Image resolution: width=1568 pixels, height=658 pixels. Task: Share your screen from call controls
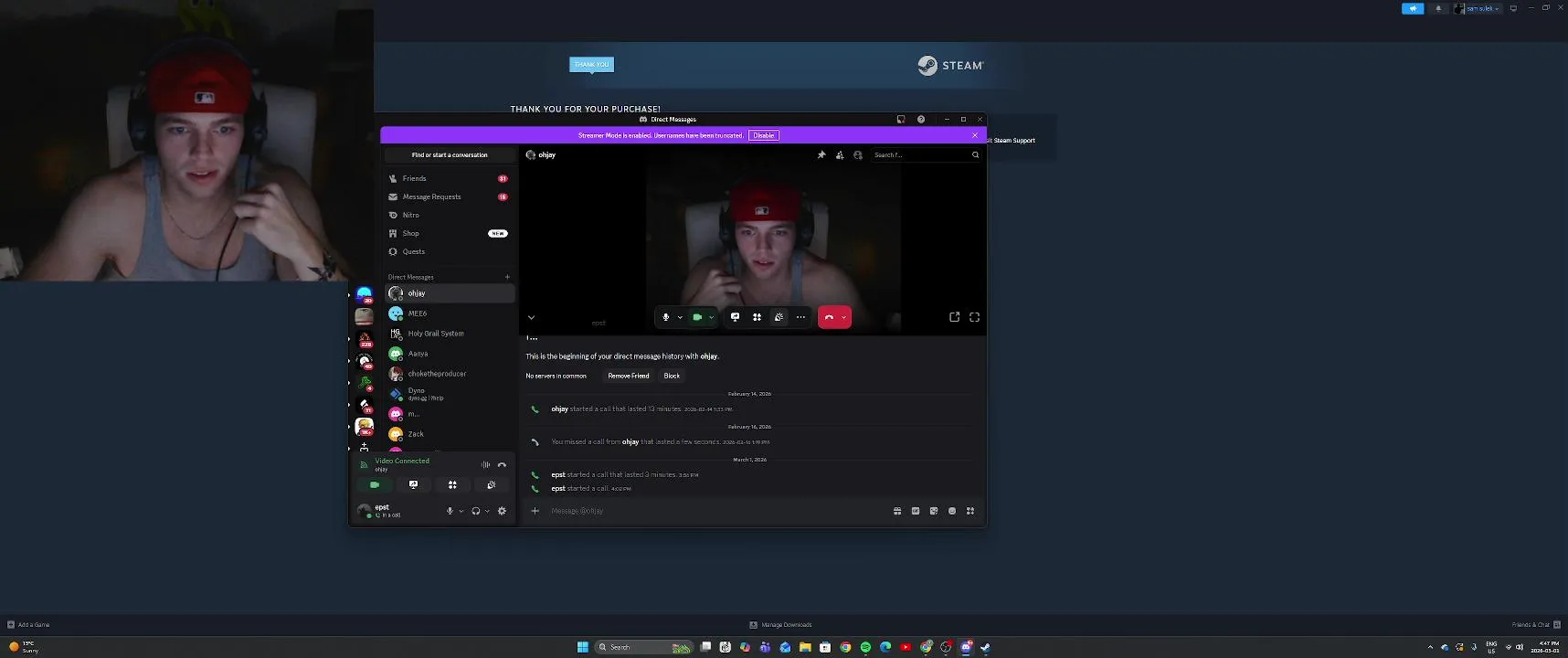pos(735,317)
